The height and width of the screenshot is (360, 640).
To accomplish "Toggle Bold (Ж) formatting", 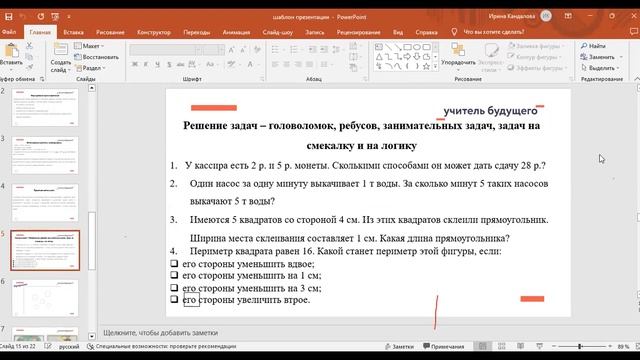I will [134, 64].
